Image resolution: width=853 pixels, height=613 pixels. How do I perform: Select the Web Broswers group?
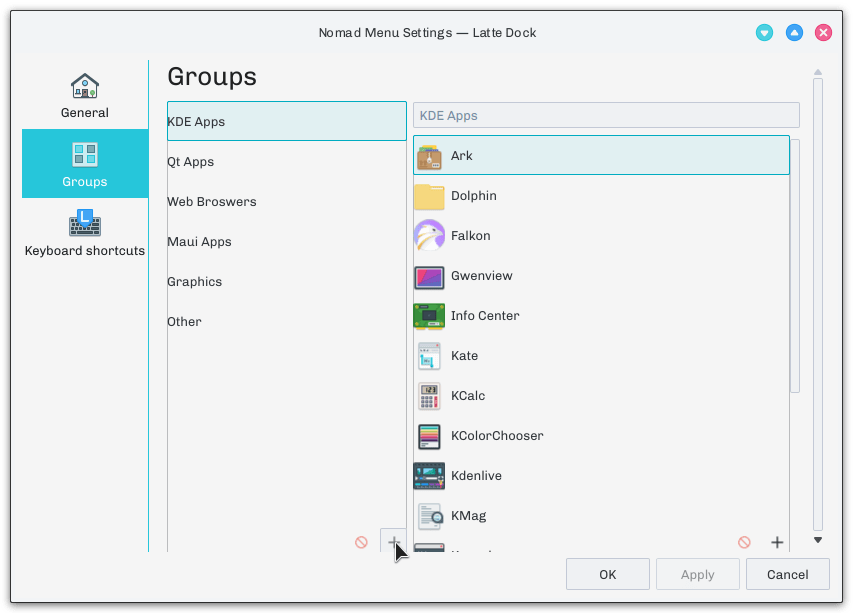tap(287, 201)
